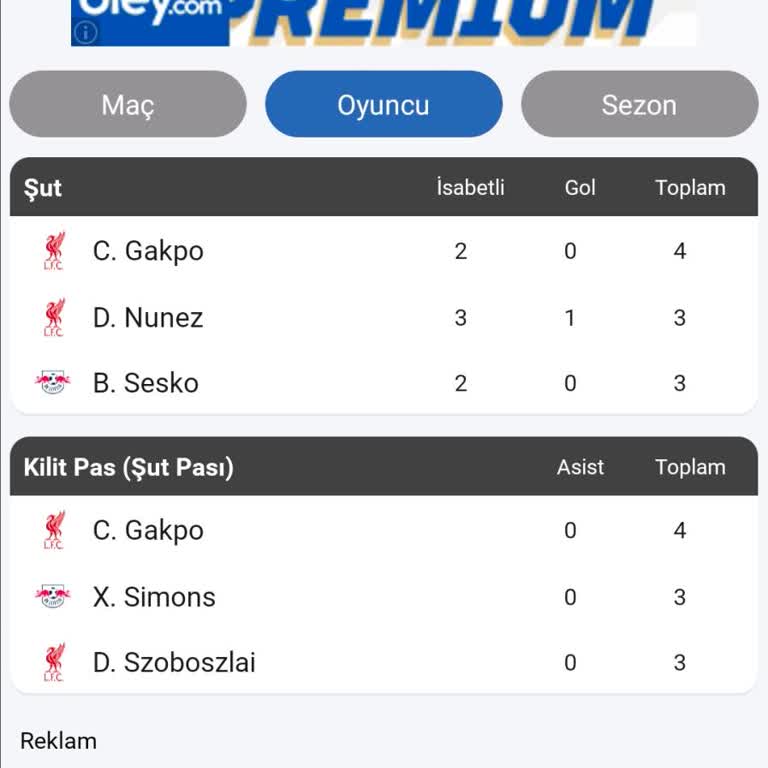This screenshot has width=768, height=768.
Task: Switch to the Maç tab
Action: [x=128, y=104]
